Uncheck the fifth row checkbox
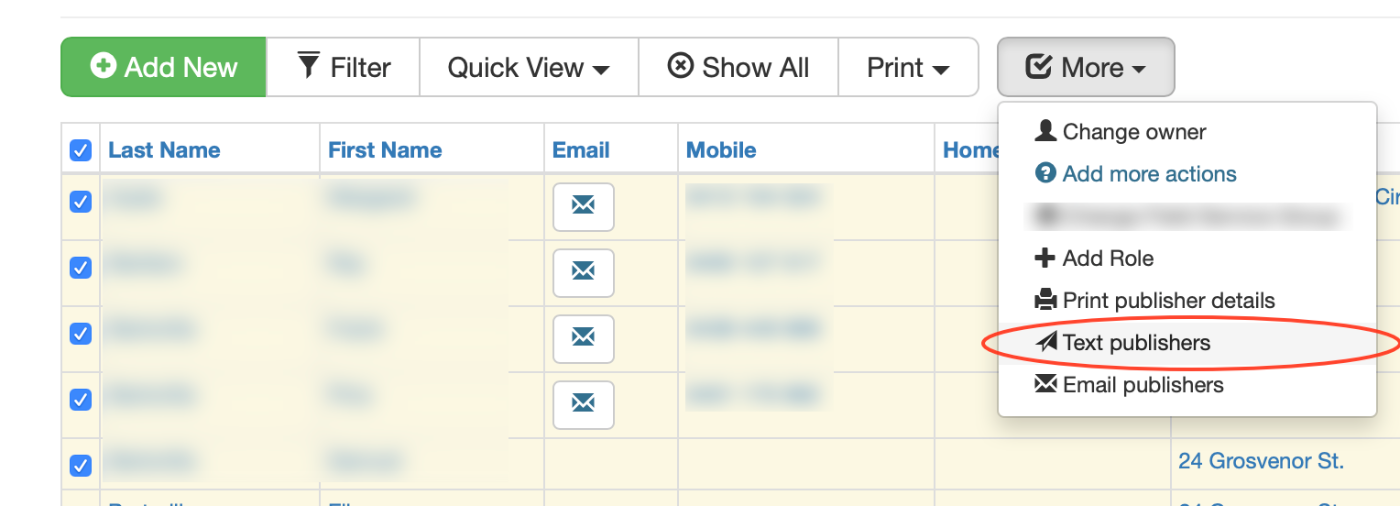 80,465
